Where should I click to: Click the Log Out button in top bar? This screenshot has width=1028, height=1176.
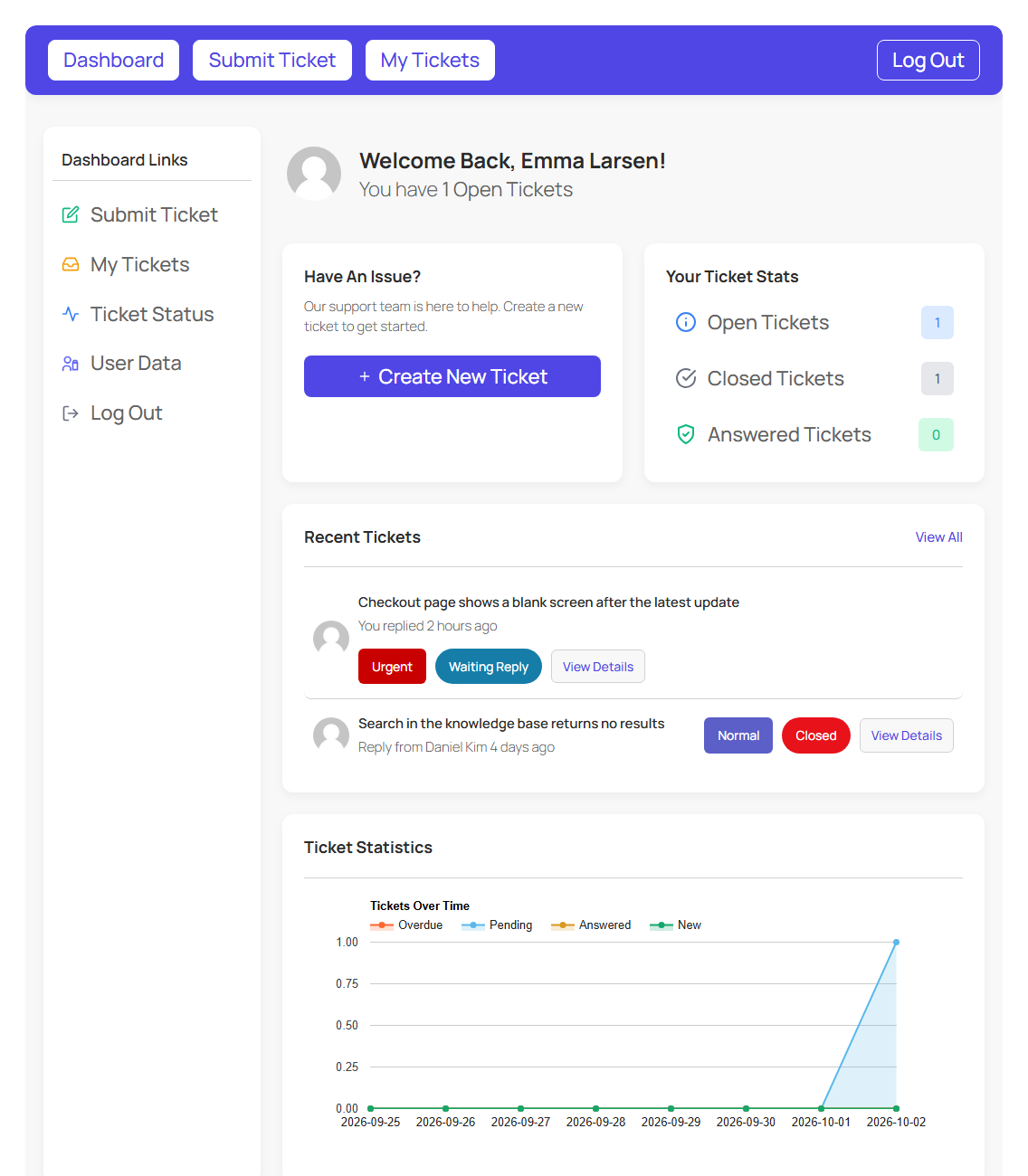[x=928, y=60]
